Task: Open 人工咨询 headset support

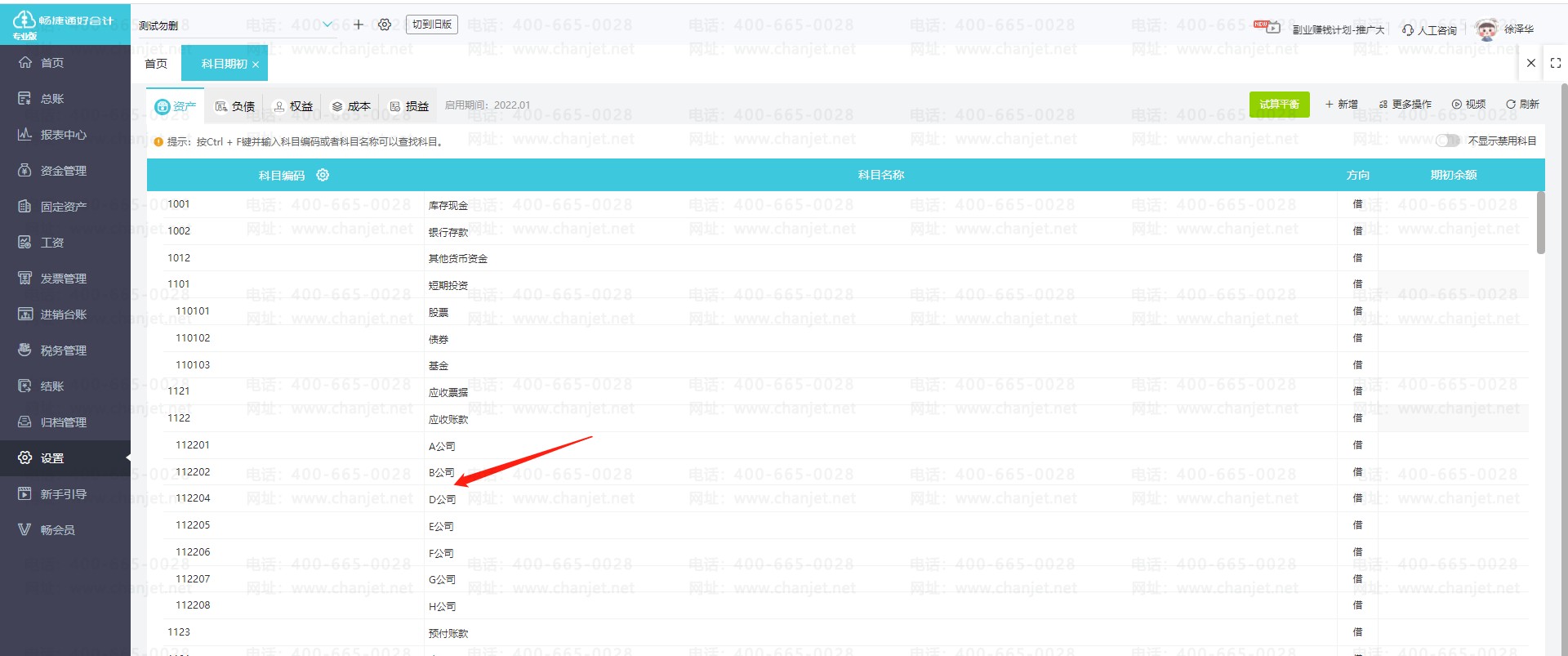Action: pyautogui.click(x=1429, y=29)
